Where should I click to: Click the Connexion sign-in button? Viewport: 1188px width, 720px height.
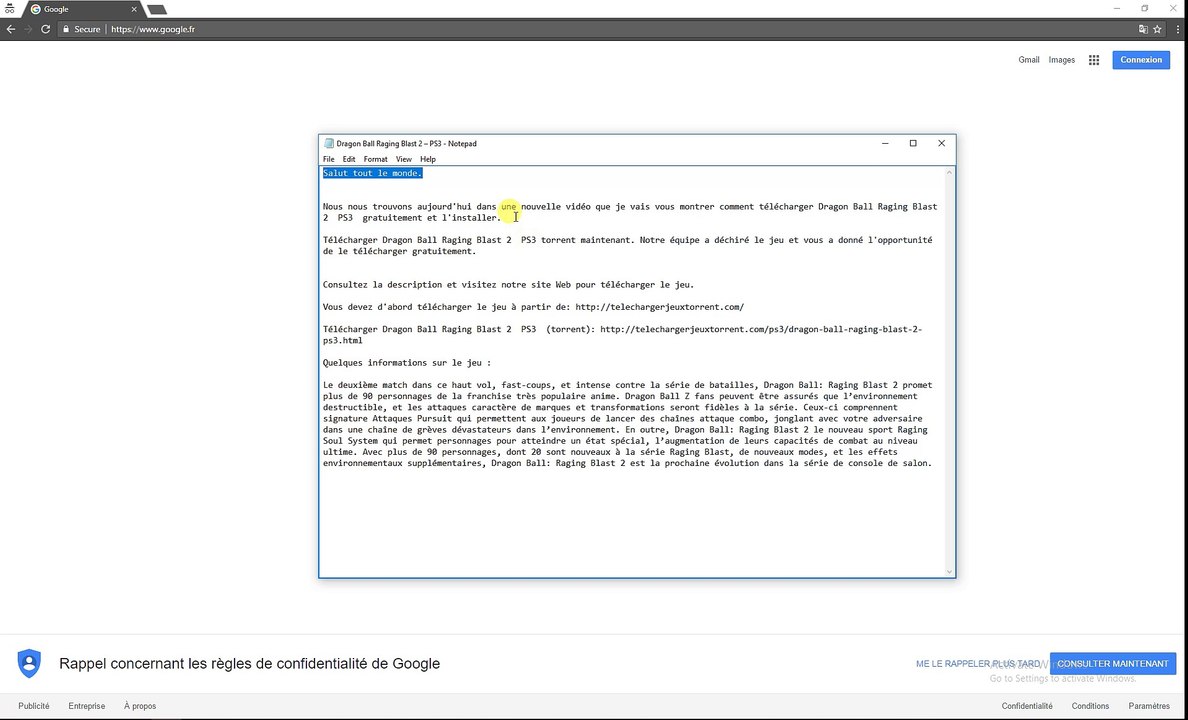(x=1141, y=60)
